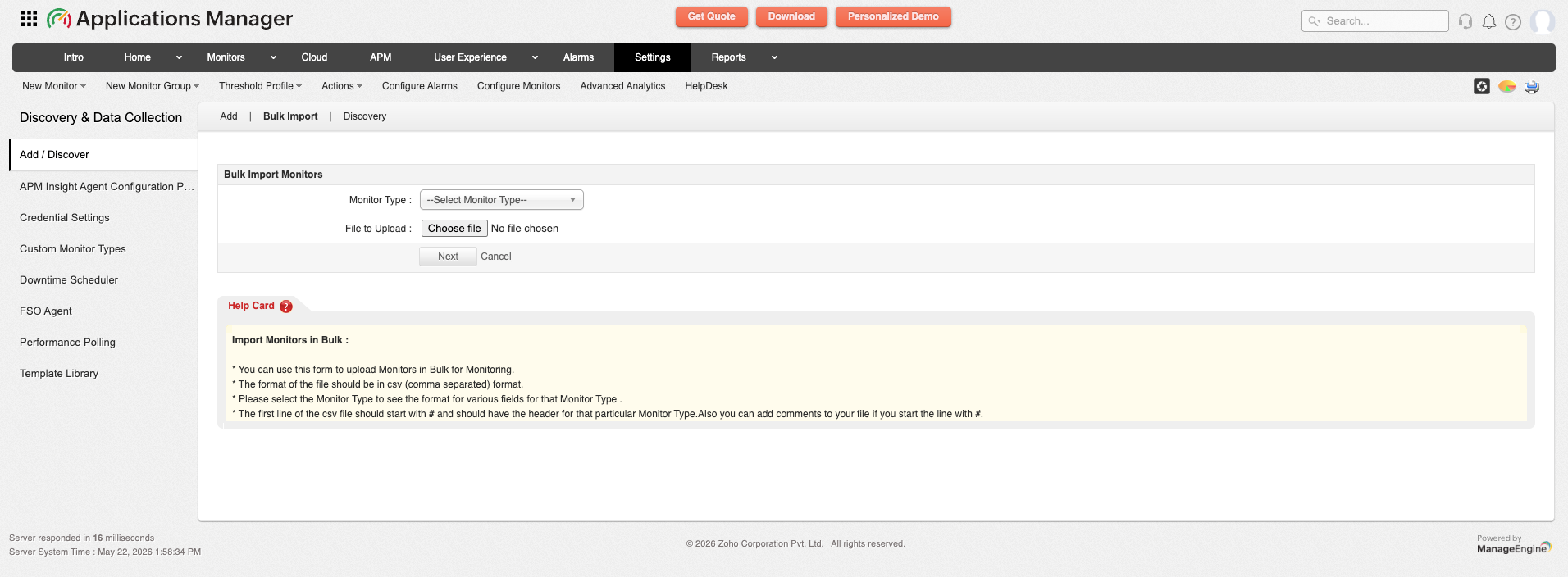Open Configure Monitors link
Screen dimensions: 1568x577
pos(519,86)
